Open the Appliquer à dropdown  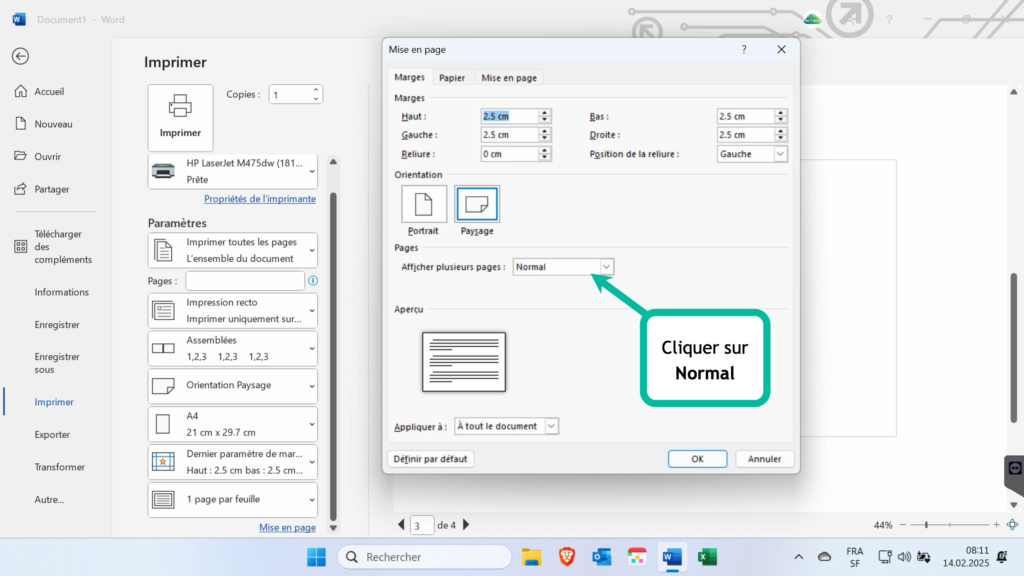click(x=551, y=426)
